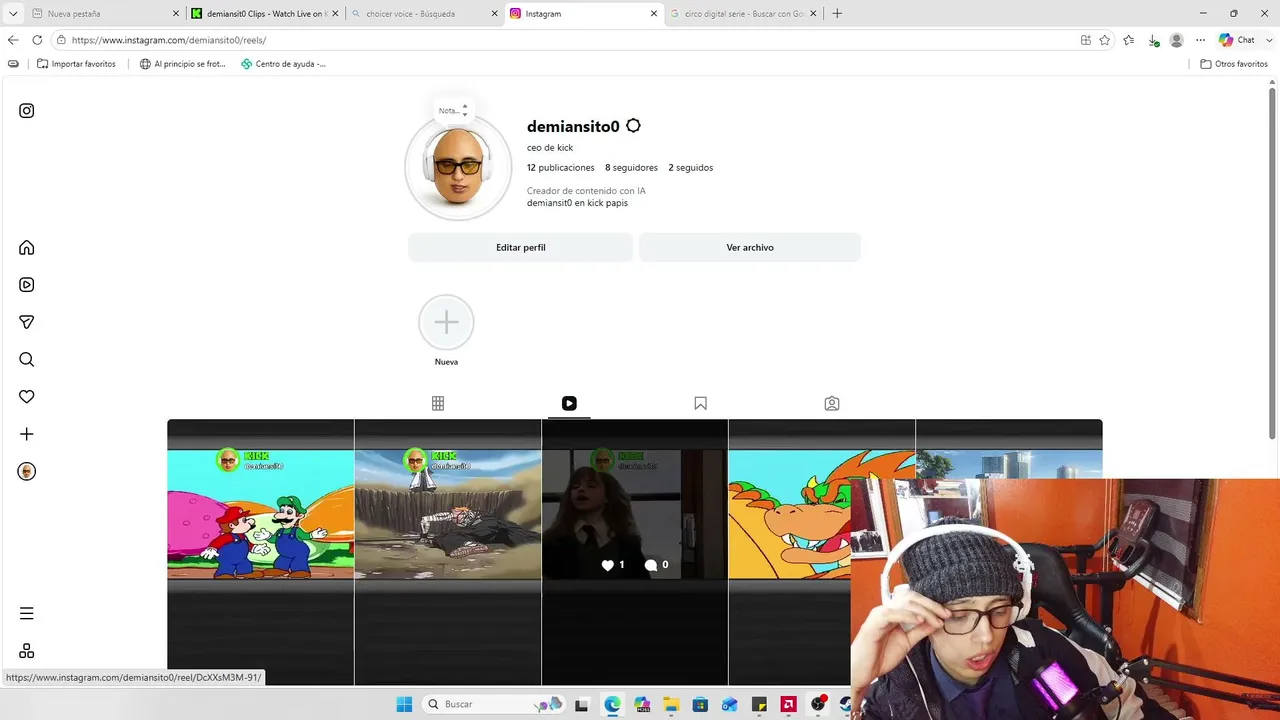The width and height of the screenshot is (1280, 720).
Task: Open the More hamburger menu in sidebar
Action: [27, 614]
